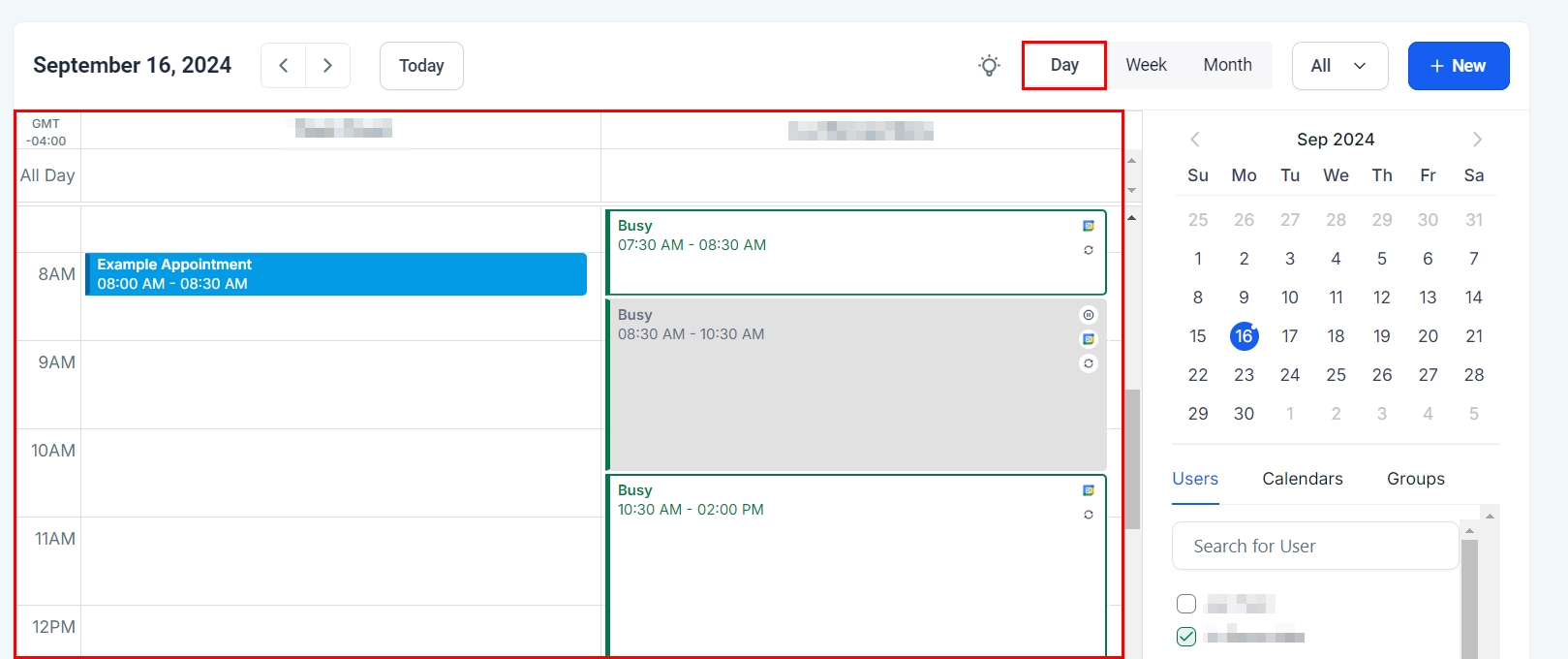This screenshot has width=1568, height=659.
Task: Open the All filter dropdown
Action: [1340, 66]
